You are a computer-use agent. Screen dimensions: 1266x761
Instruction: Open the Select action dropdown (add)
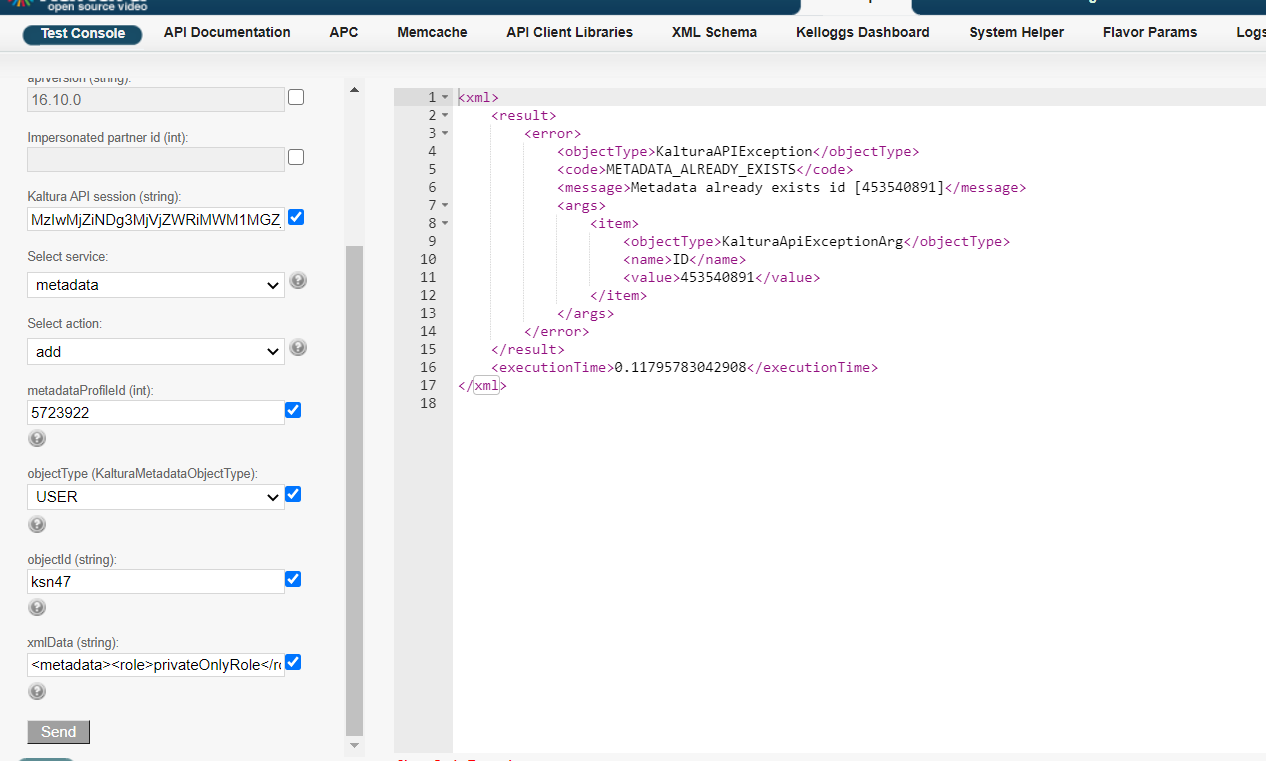(x=156, y=352)
